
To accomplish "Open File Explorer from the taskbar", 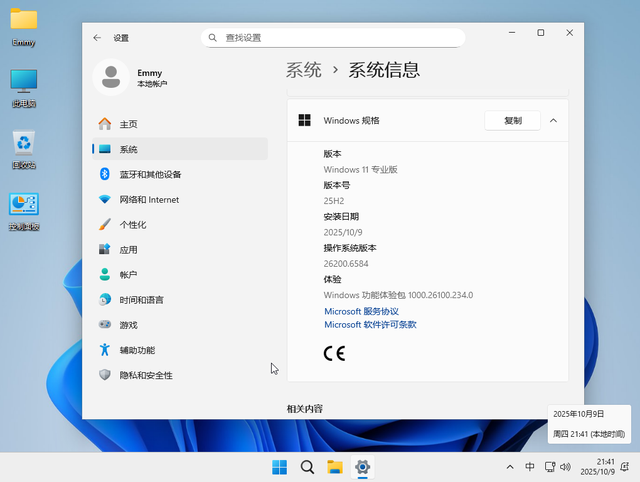I will coord(335,467).
